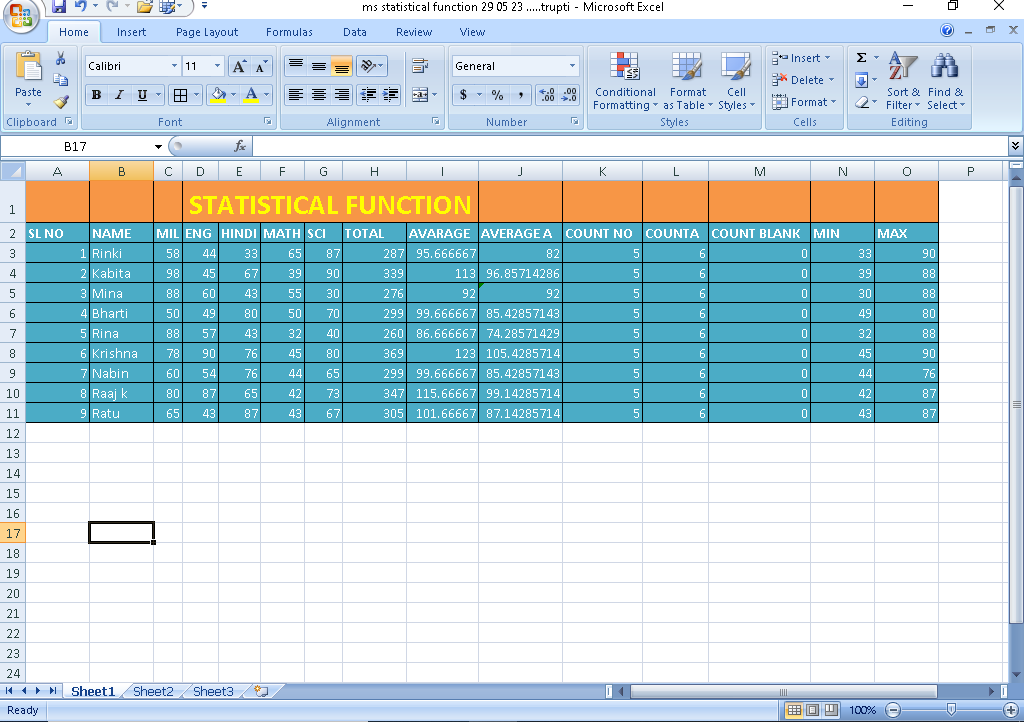Switch to Page Layout view in status bar
This screenshot has width=1024, height=722.
click(812, 710)
